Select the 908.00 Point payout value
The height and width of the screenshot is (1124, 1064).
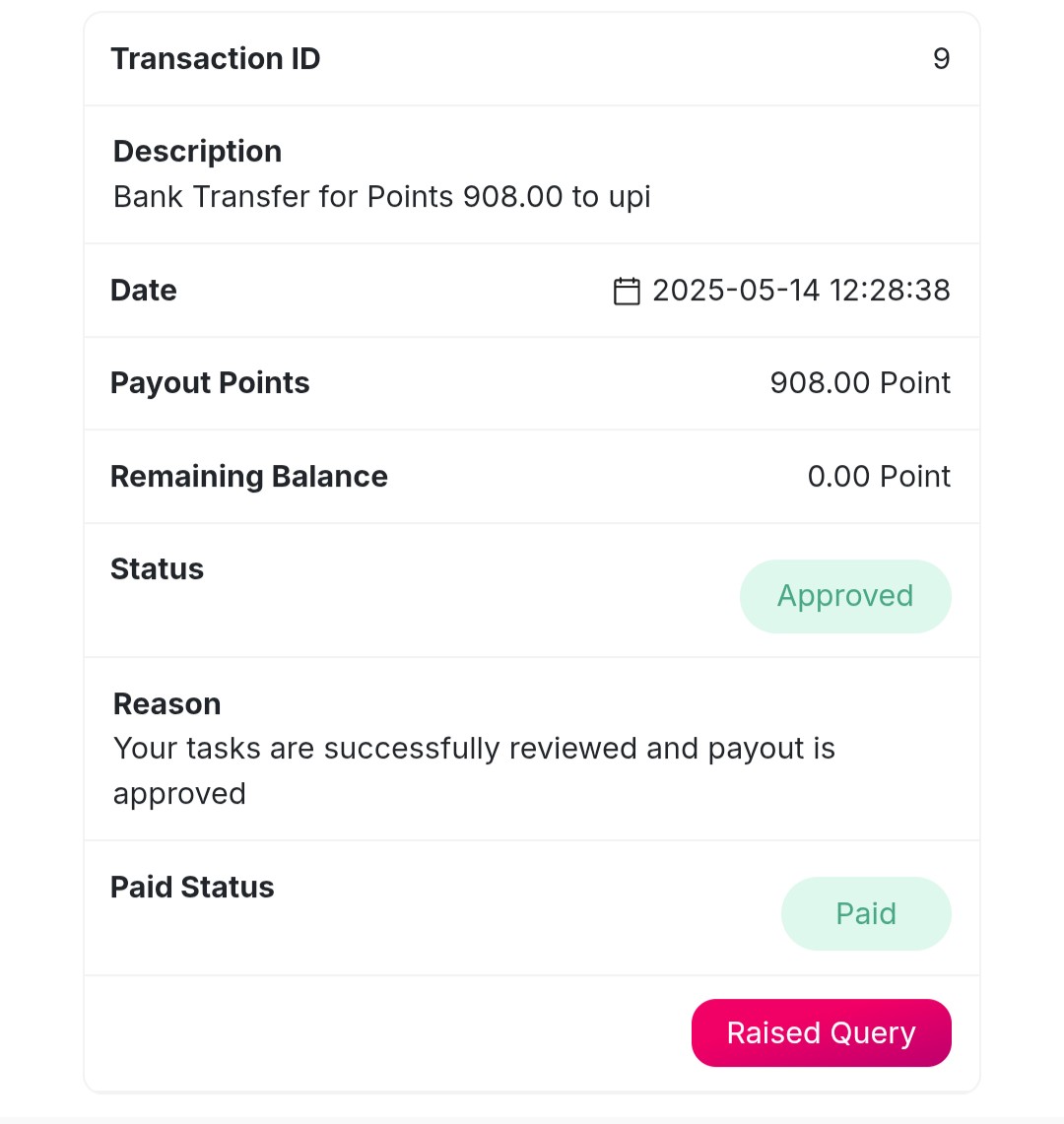point(860,383)
